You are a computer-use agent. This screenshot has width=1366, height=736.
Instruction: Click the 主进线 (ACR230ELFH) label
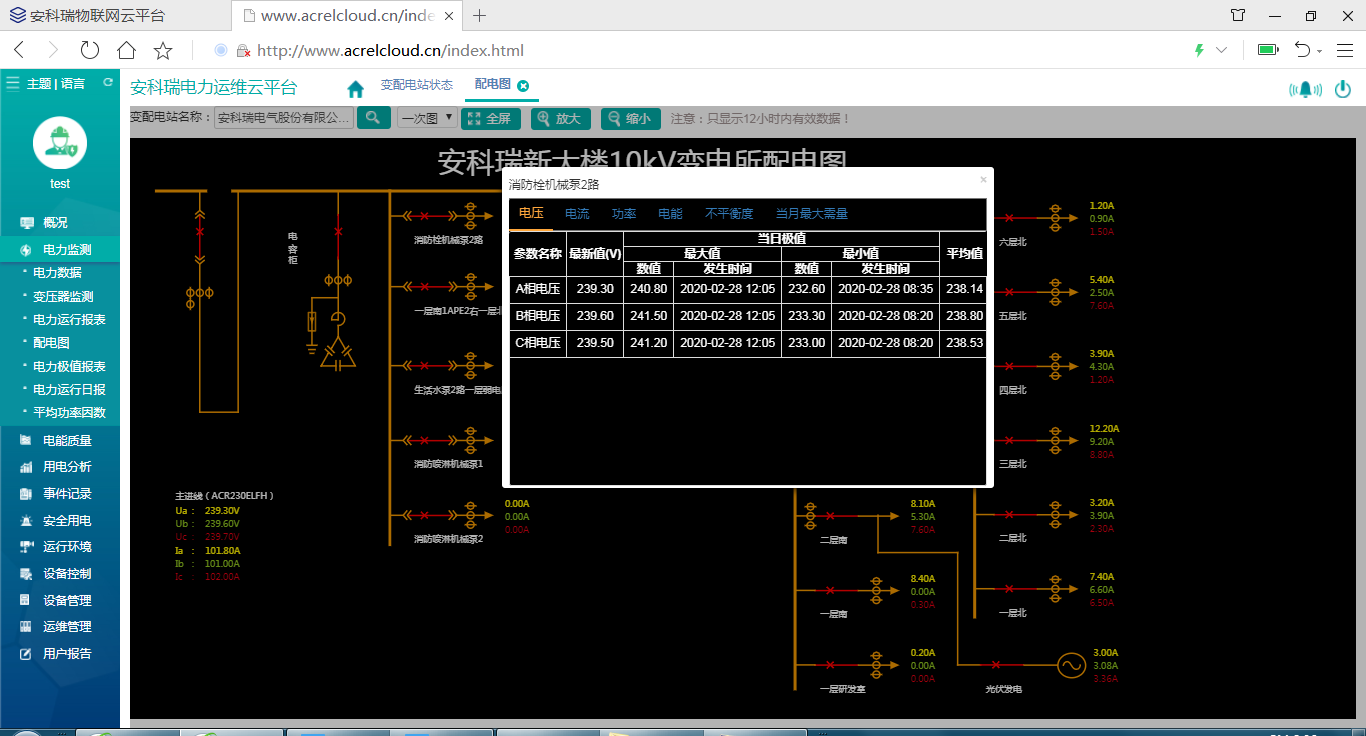pos(224,495)
